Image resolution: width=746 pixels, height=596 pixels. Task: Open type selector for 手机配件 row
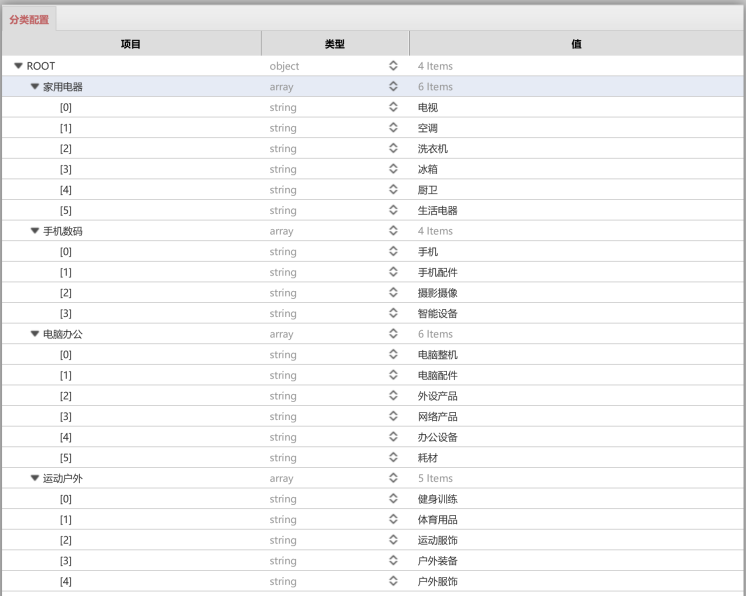(393, 272)
